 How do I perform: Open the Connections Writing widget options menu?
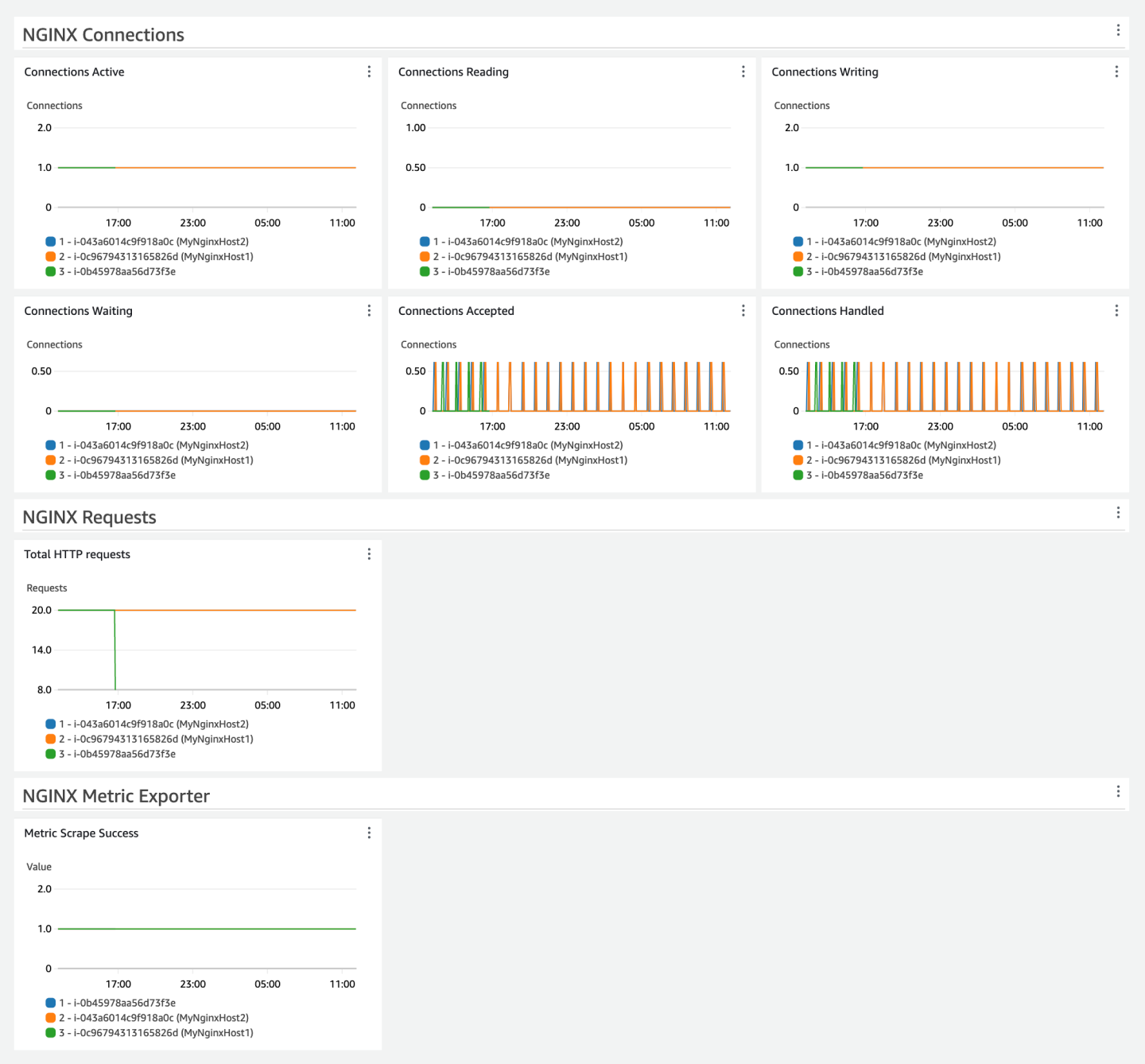pos(1116,72)
